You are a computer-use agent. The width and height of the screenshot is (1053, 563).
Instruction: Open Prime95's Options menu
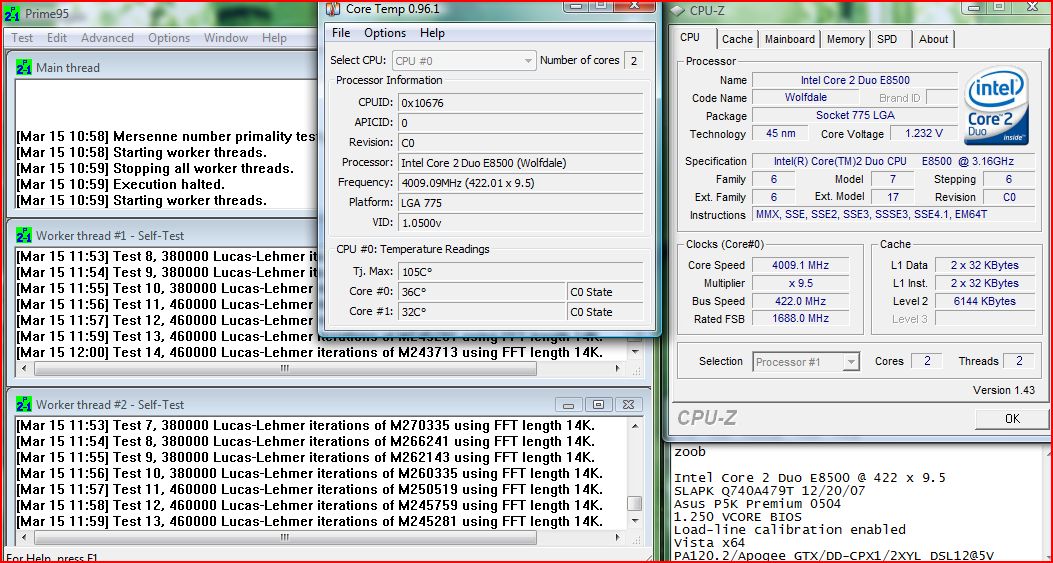(169, 38)
